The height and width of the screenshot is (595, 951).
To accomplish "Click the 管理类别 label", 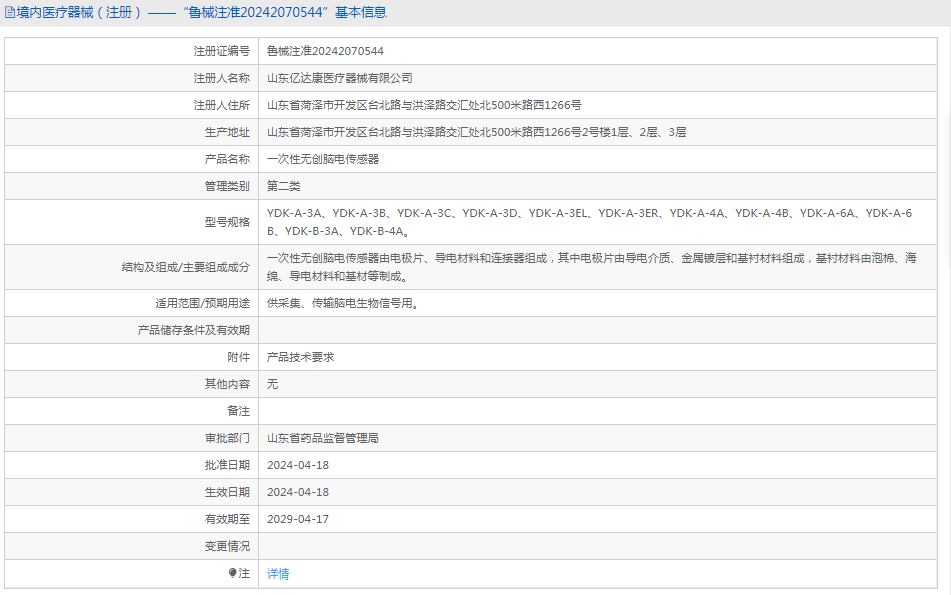I will click(227, 186).
